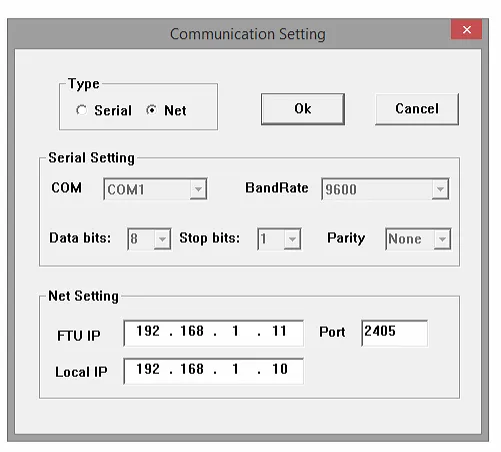This screenshot has height=452, width=501.
Task: Click the Net Setting group label
Action: [x=83, y=296]
